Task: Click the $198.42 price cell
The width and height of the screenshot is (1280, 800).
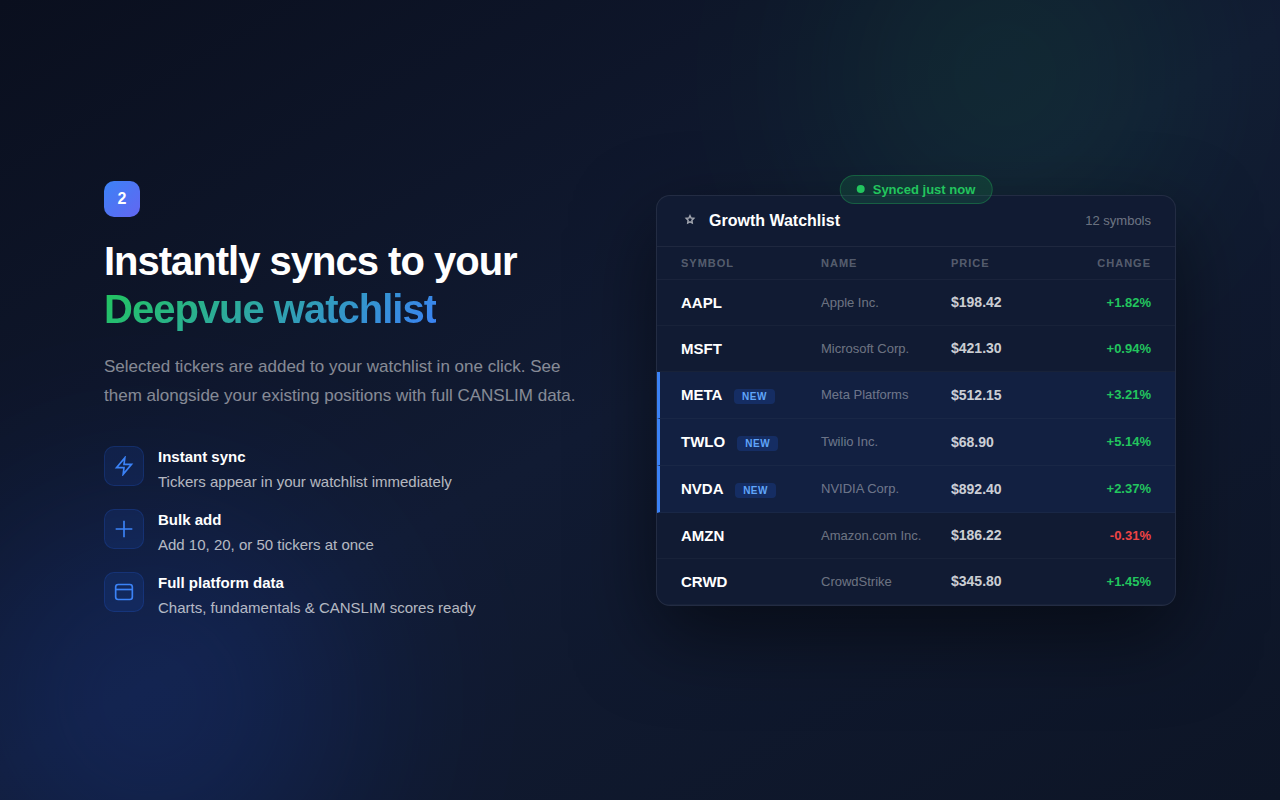Action: (976, 302)
